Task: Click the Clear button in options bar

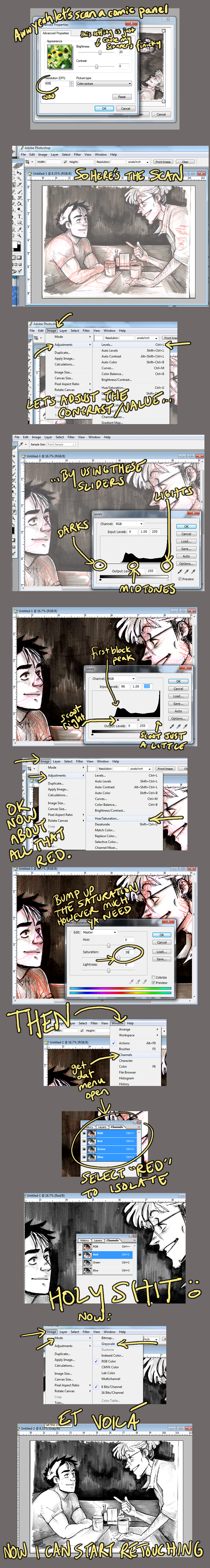Action: [185, 162]
